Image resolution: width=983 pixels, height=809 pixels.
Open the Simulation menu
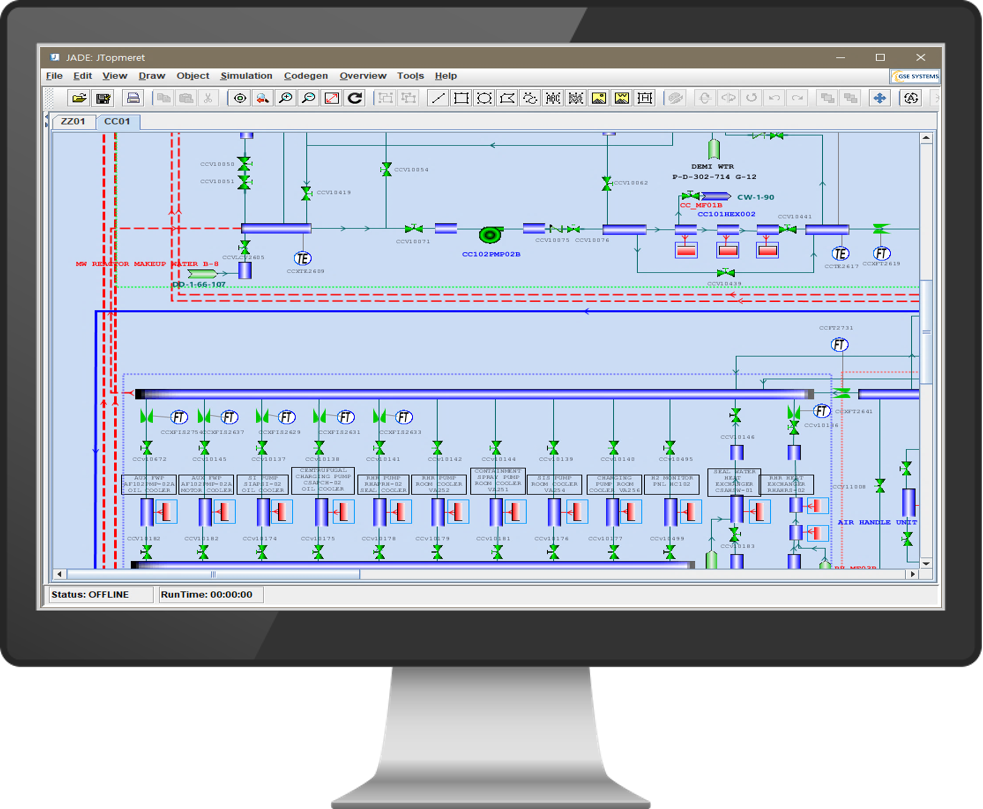coord(246,76)
